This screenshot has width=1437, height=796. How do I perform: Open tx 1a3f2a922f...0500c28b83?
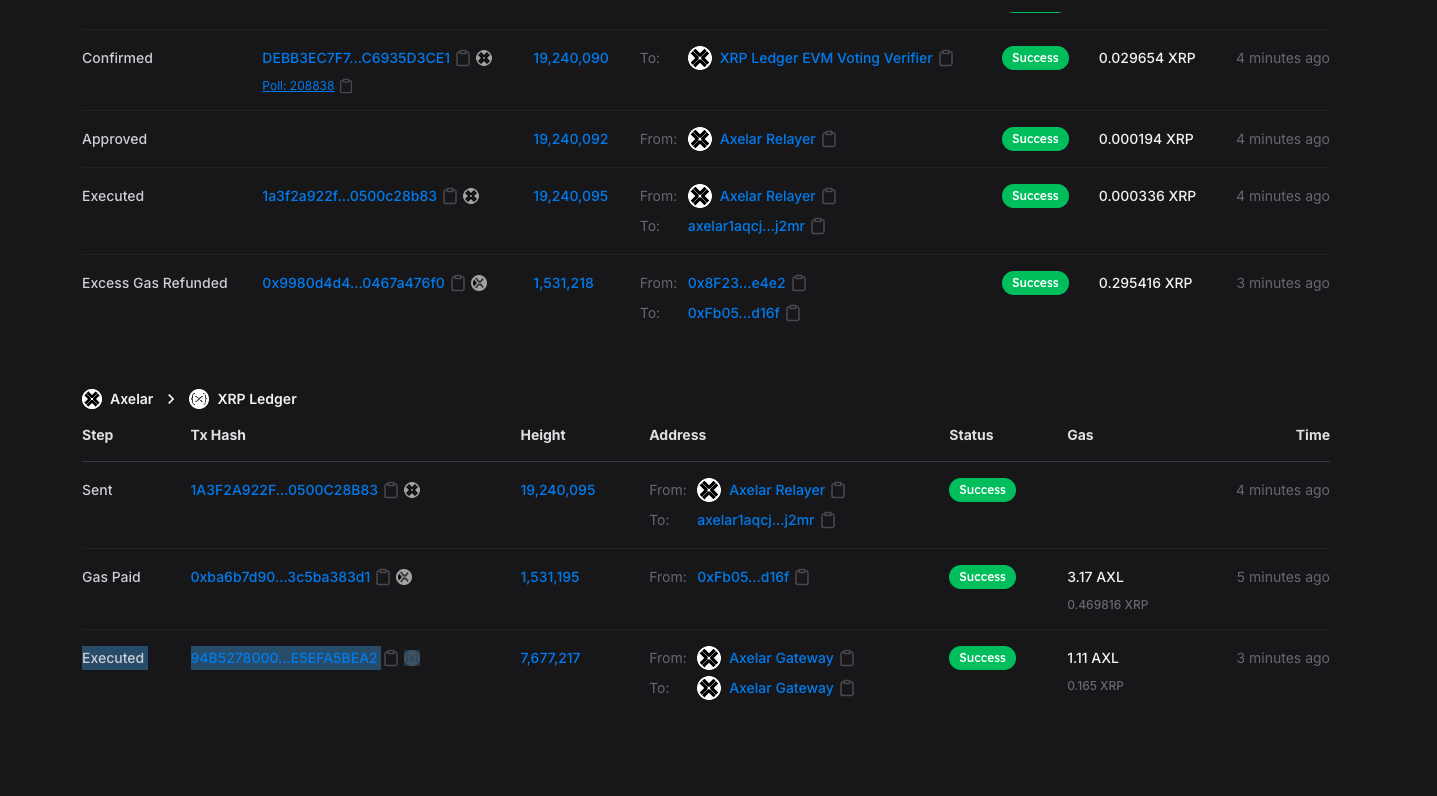tap(349, 196)
